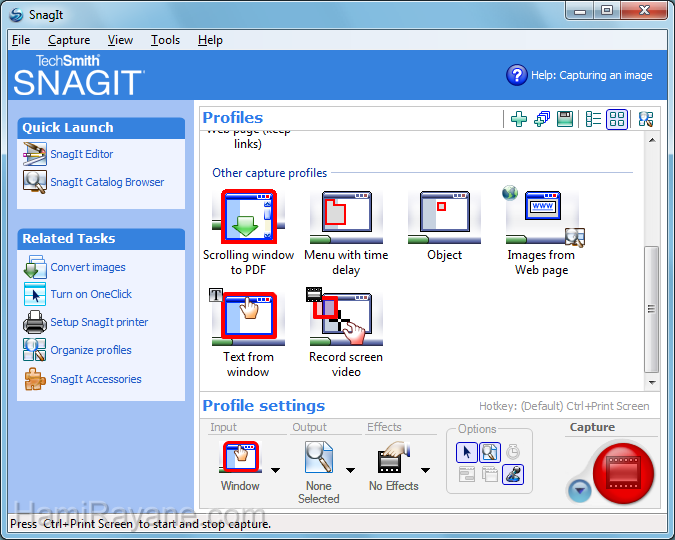Open the Effects dropdown arrow

[x=425, y=470]
